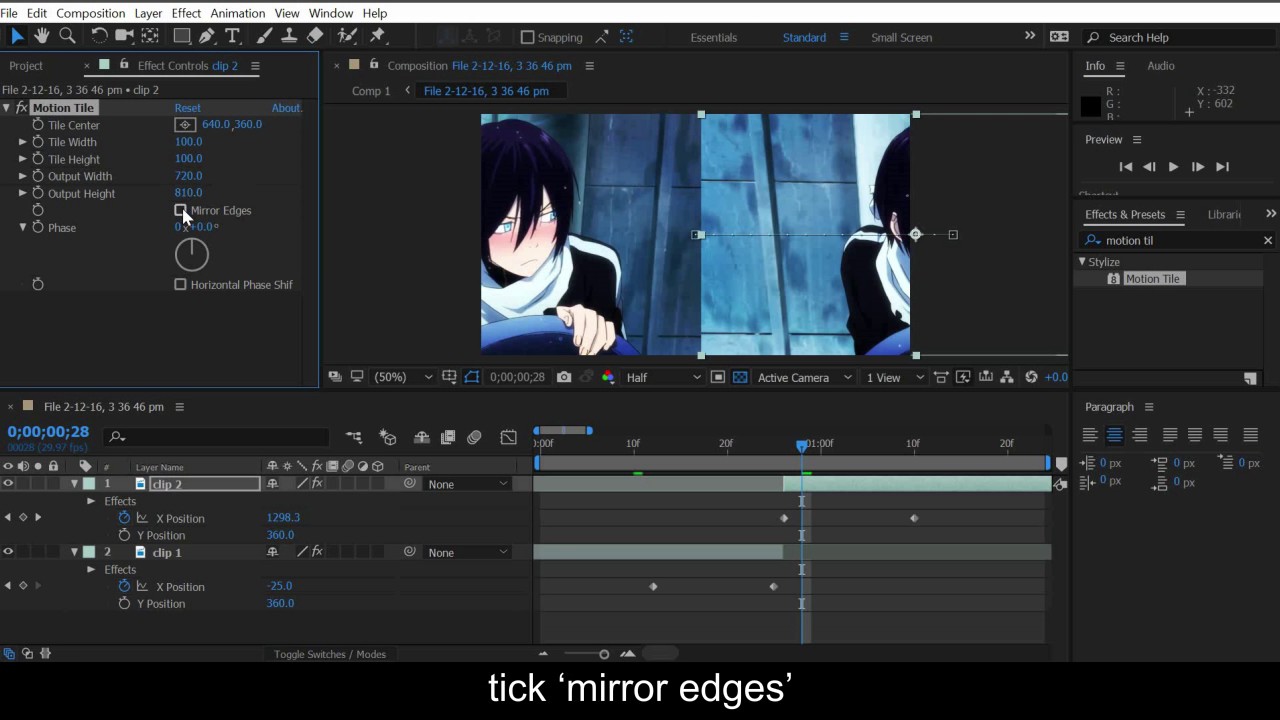Toggle the Snapping checkbox
The width and height of the screenshot is (1280, 720).
point(528,38)
